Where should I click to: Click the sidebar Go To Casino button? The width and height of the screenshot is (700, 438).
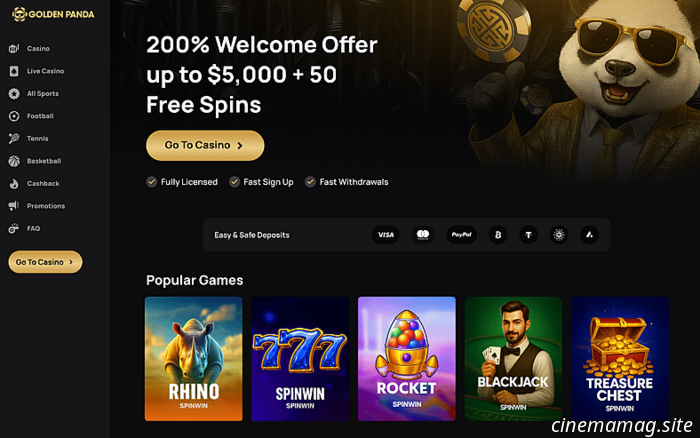45,262
